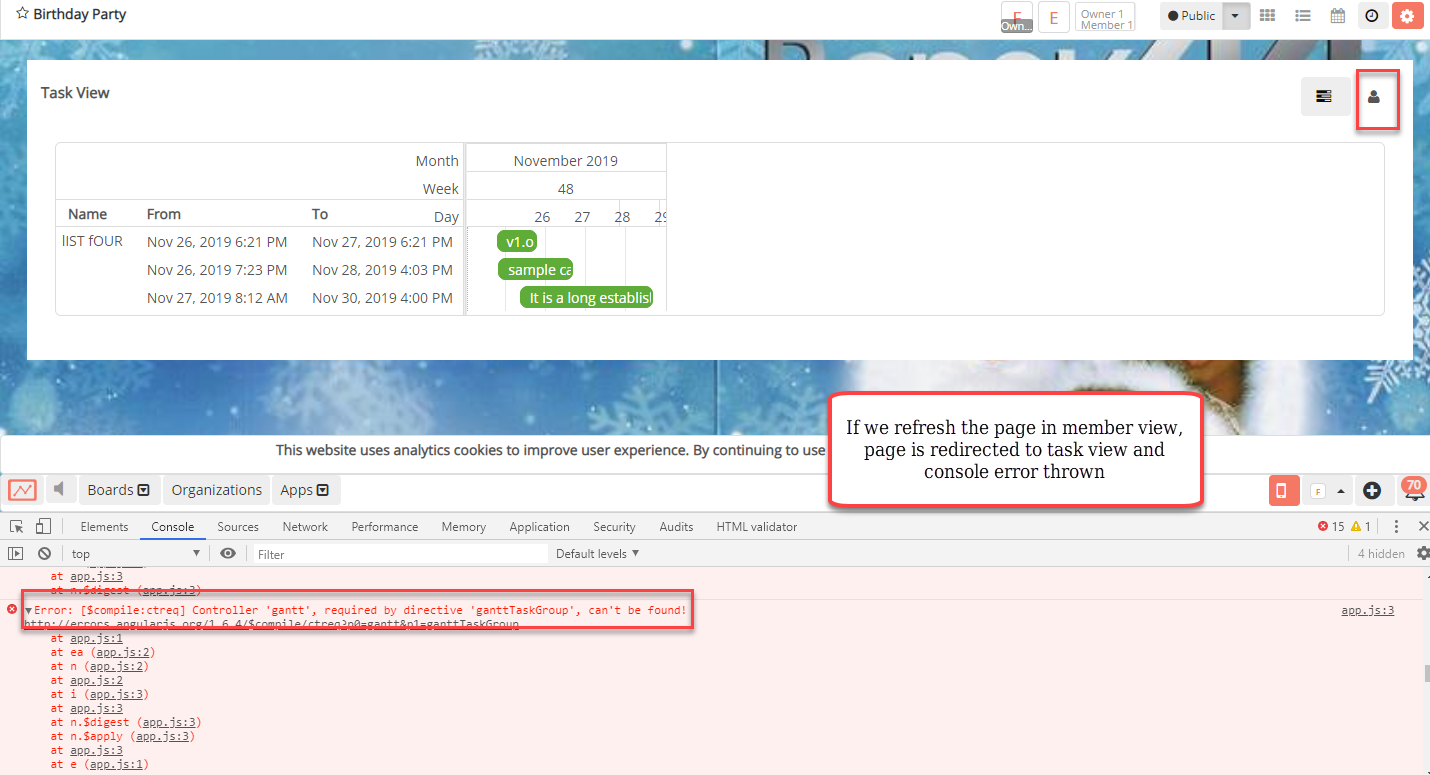Open the Elements tab
This screenshot has width=1430, height=775.
(x=104, y=526)
